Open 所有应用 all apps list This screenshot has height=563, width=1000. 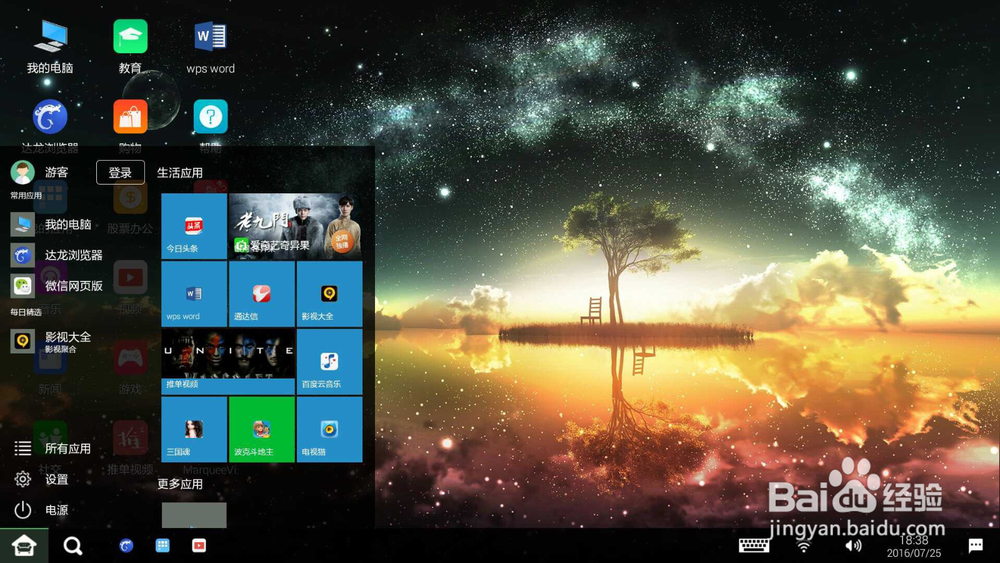[52, 448]
